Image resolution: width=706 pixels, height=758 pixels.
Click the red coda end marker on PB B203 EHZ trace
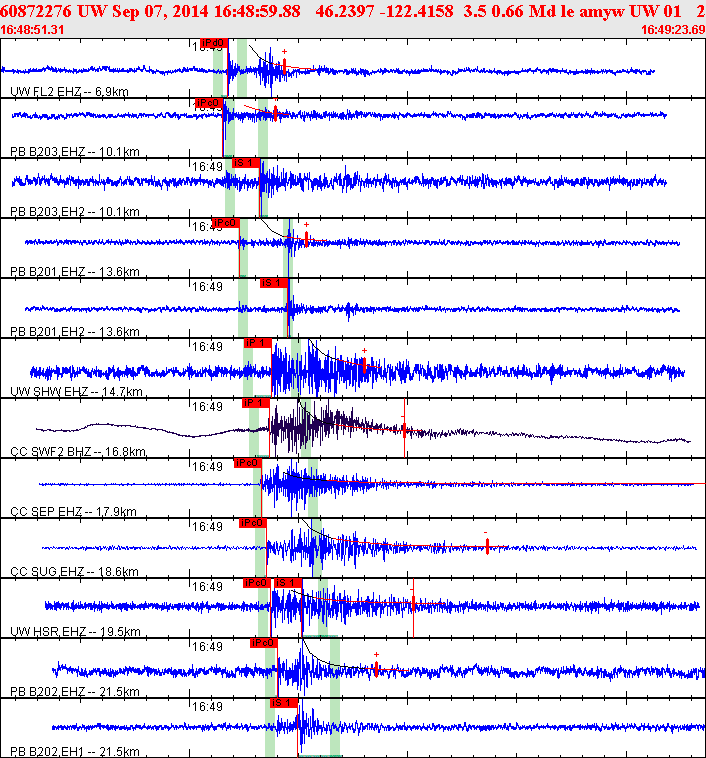(x=275, y=113)
